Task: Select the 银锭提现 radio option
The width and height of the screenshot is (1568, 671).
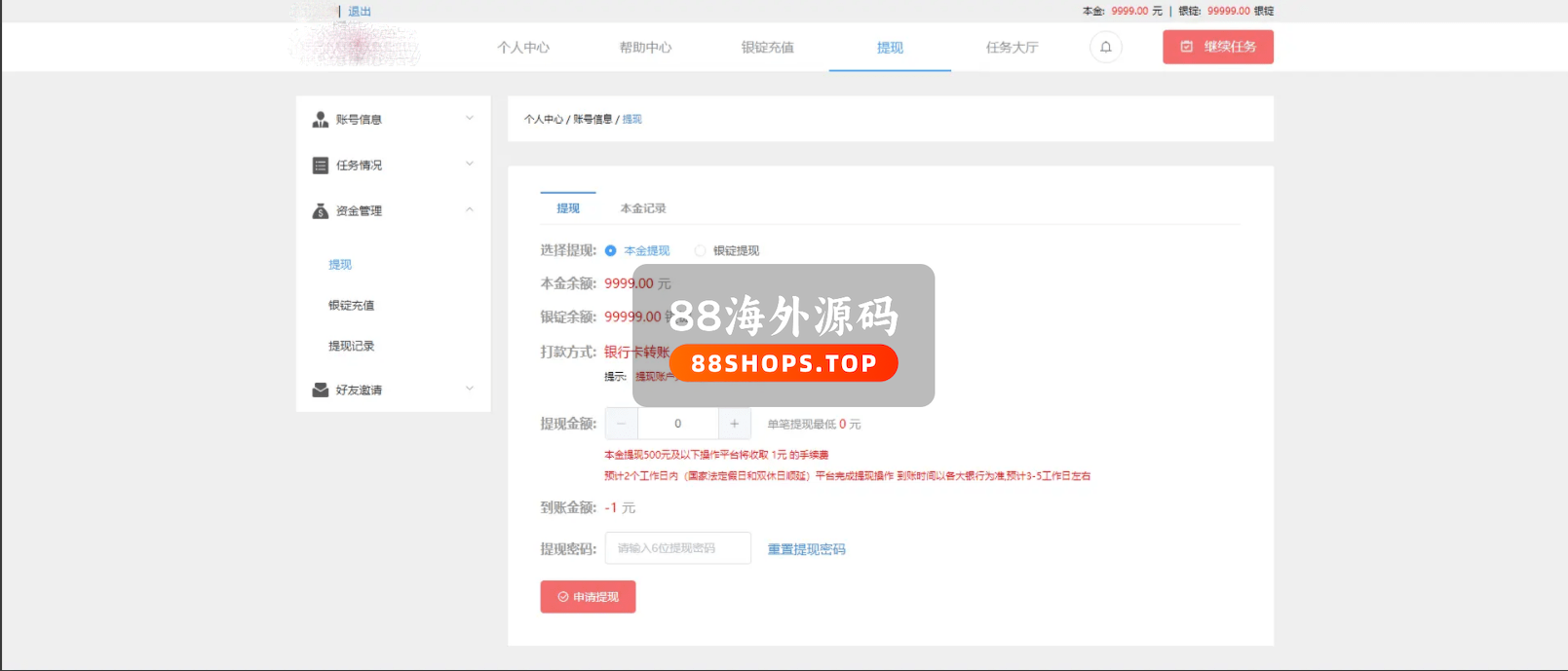Action: (x=700, y=251)
